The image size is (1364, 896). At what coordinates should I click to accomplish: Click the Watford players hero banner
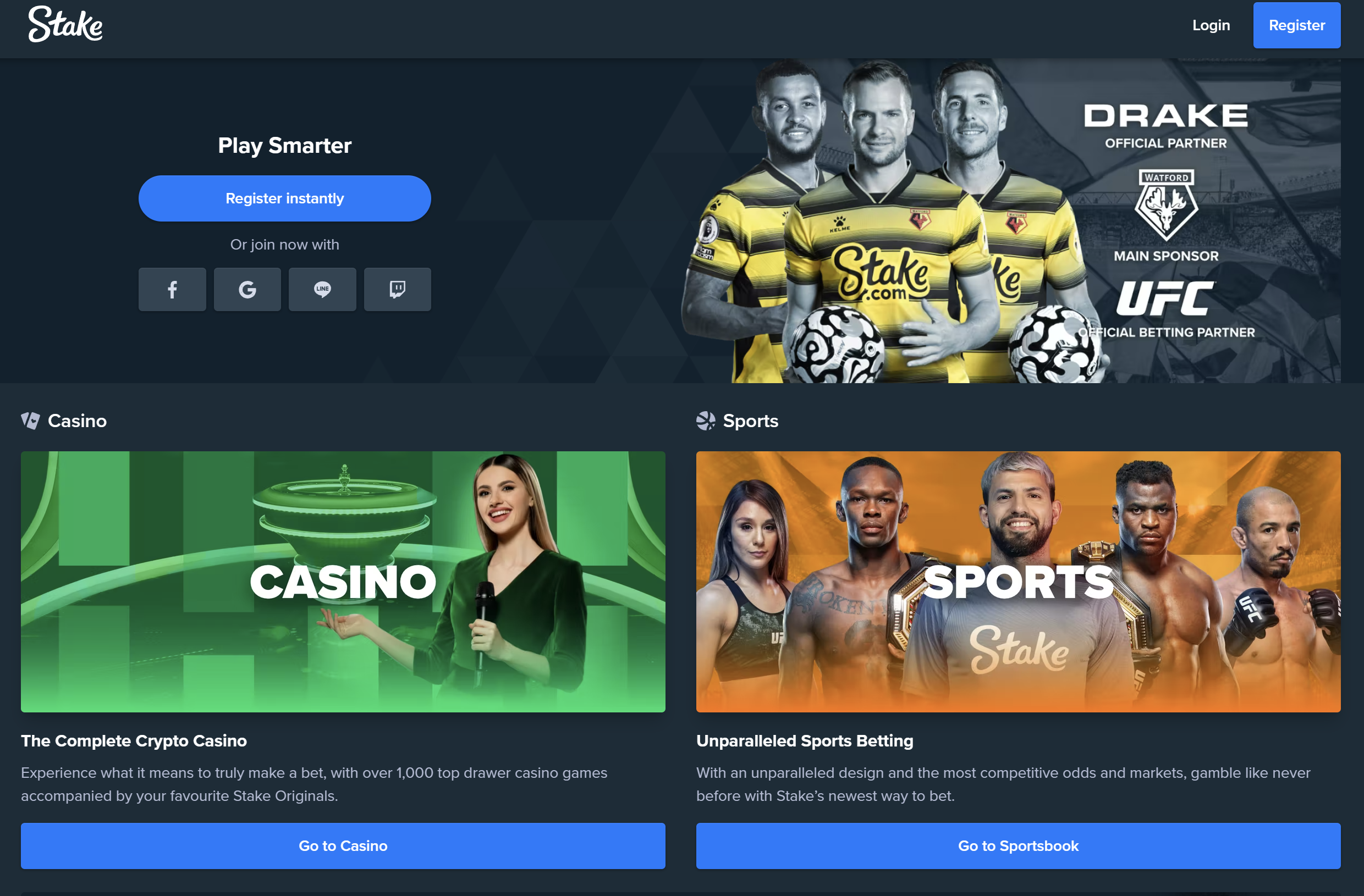pos(1009,220)
